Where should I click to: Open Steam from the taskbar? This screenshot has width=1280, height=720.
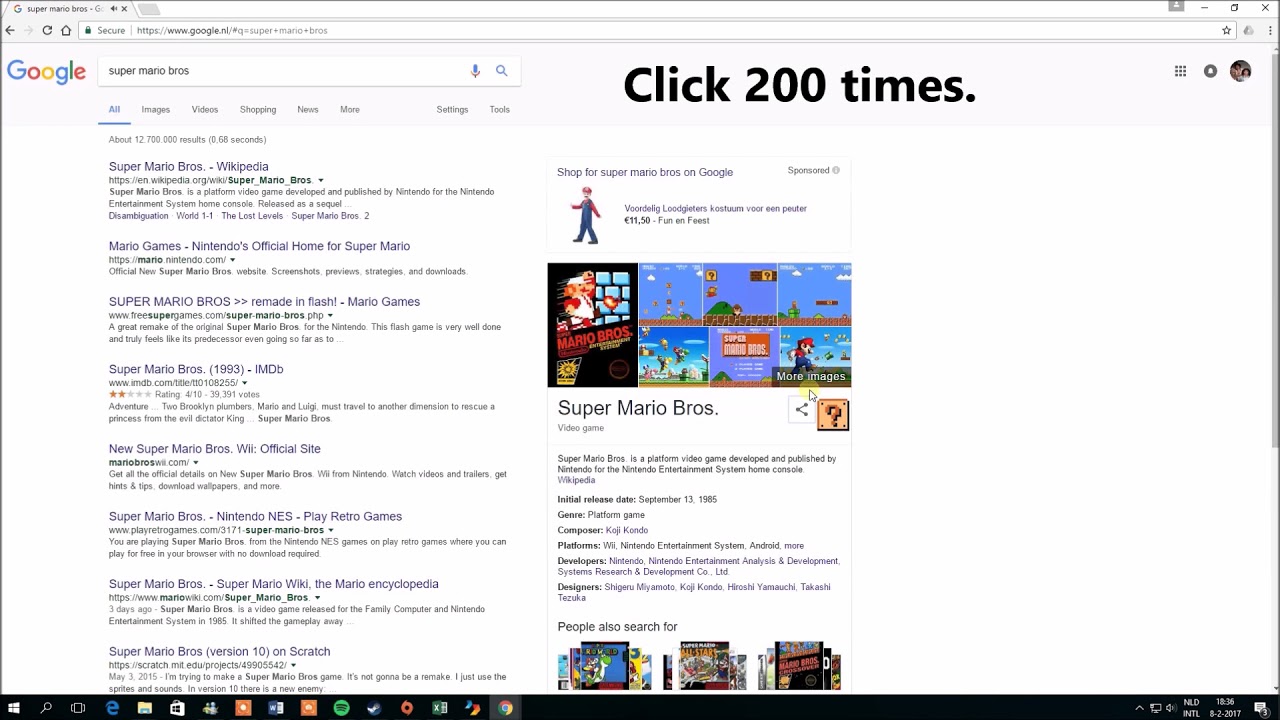click(x=374, y=708)
